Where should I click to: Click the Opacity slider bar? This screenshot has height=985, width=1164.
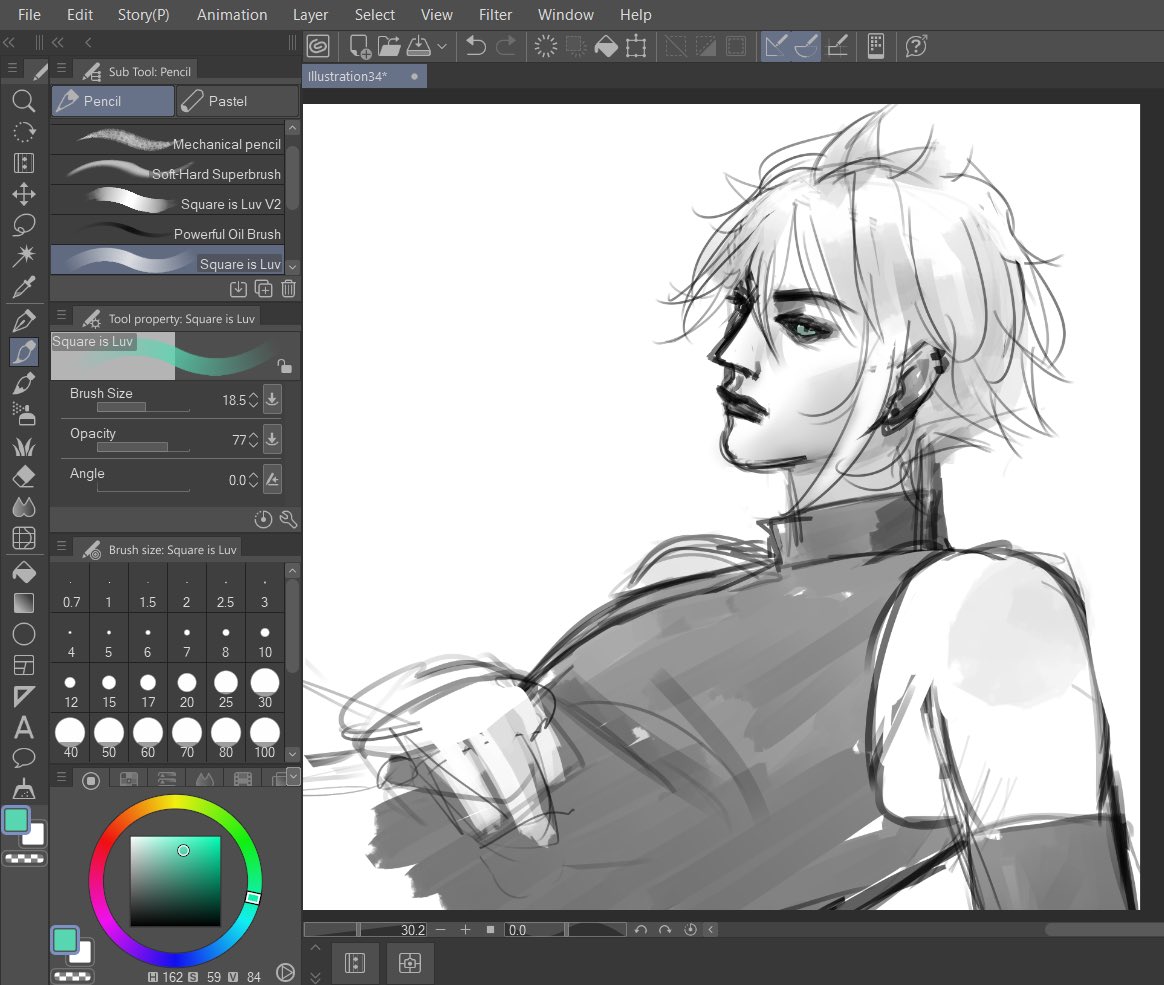click(x=143, y=448)
